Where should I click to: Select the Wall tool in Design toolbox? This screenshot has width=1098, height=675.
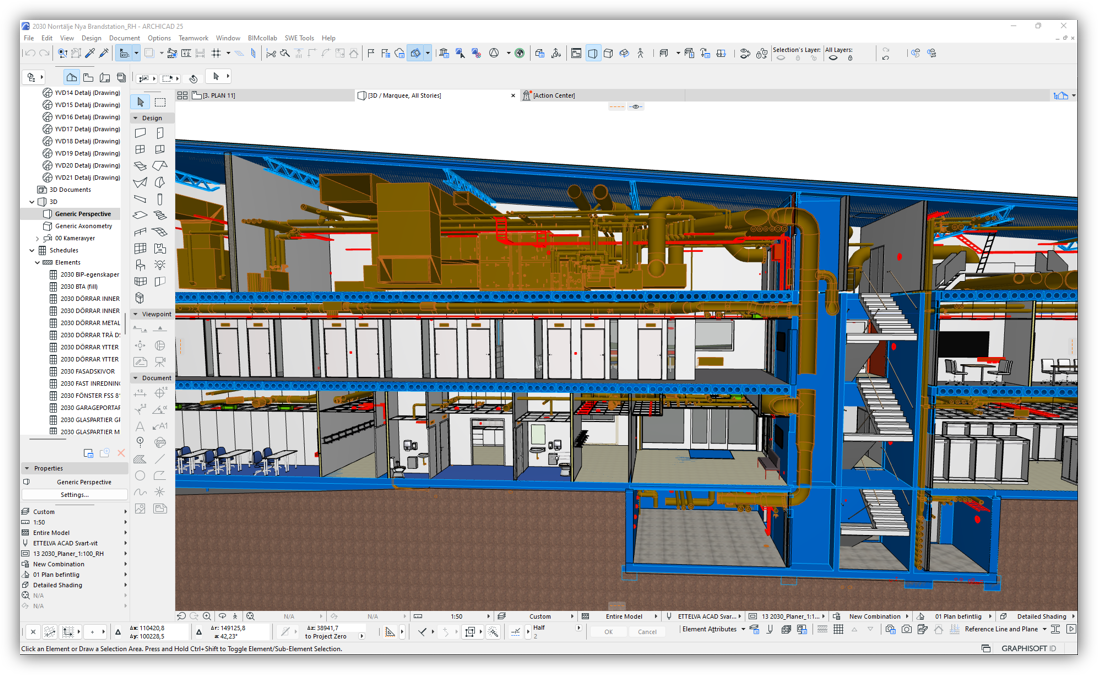[x=140, y=133]
